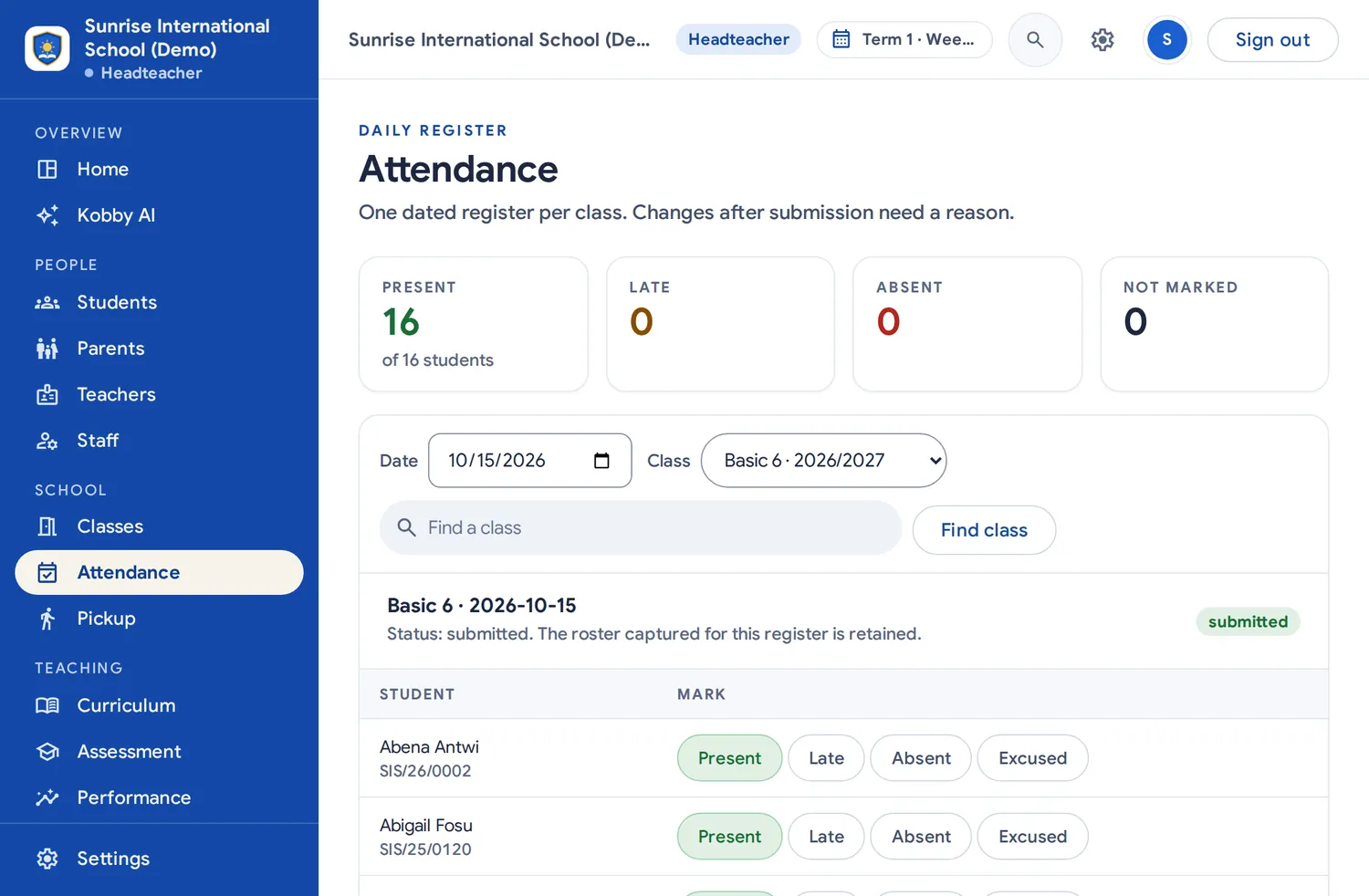Click the Date field showing 10/15/2026
1369x896 pixels.
click(x=529, y=461)
